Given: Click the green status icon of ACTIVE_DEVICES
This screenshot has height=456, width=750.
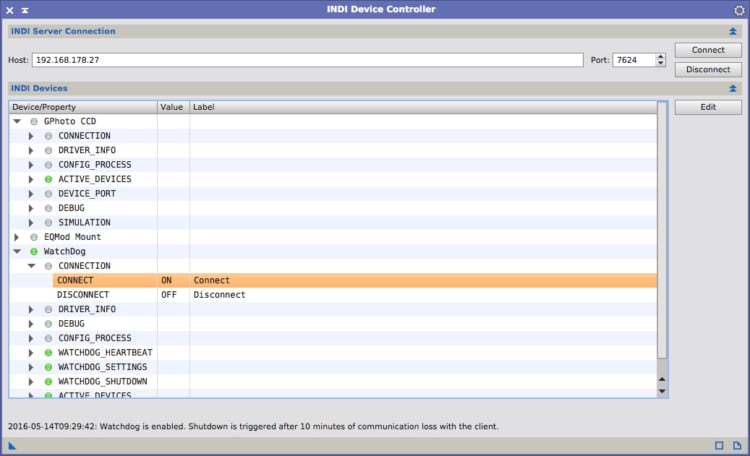Looking at the screenshot, I should [x=48, y=179].
